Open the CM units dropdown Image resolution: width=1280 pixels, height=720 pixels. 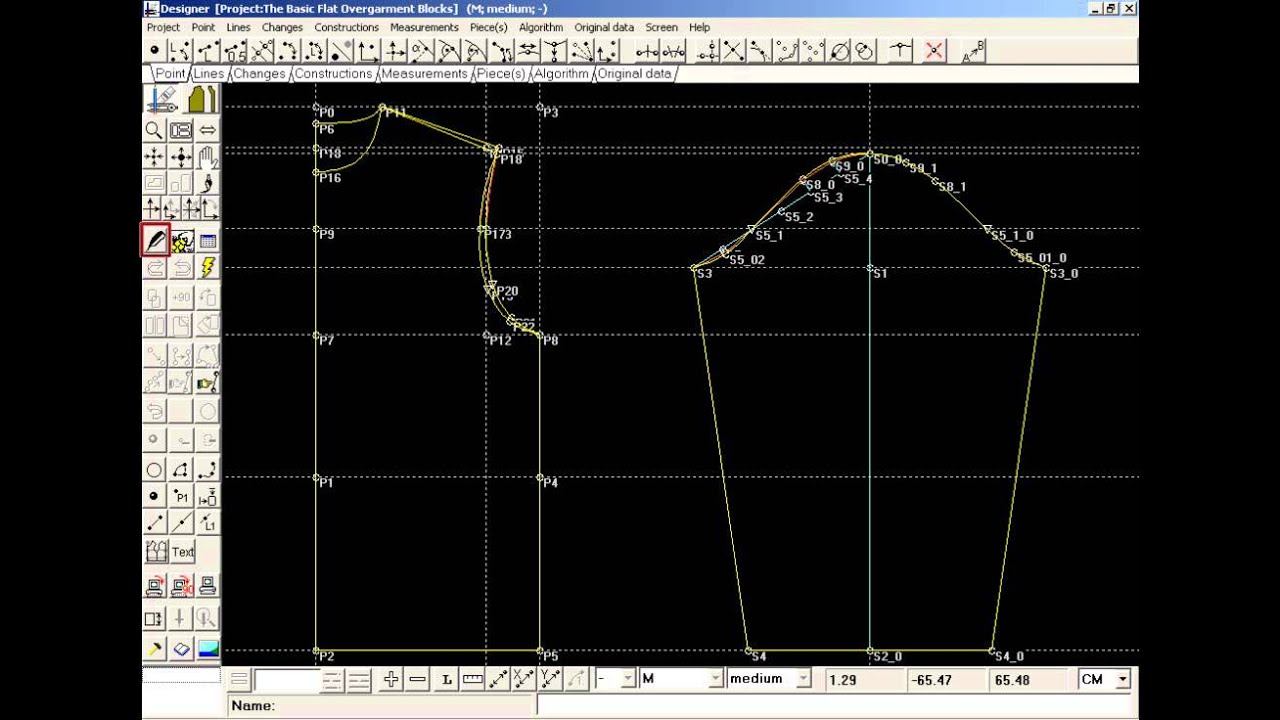click(x=1122, y=679)
